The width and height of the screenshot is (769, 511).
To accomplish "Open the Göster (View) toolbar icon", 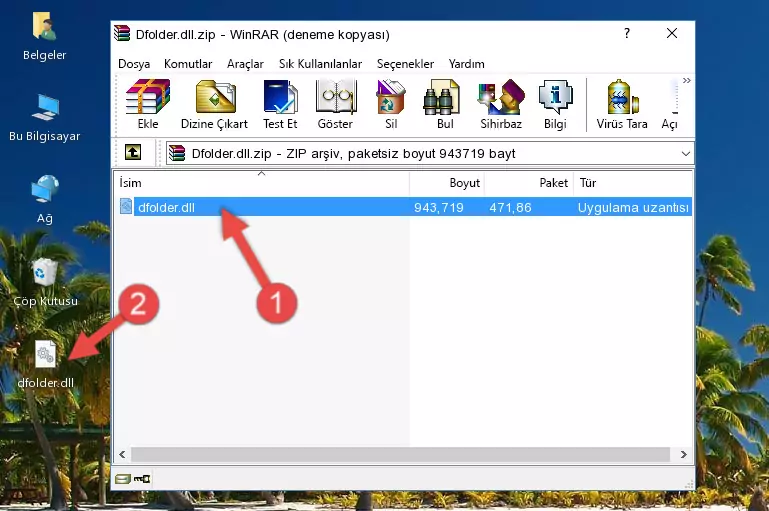I will point(335,104).
